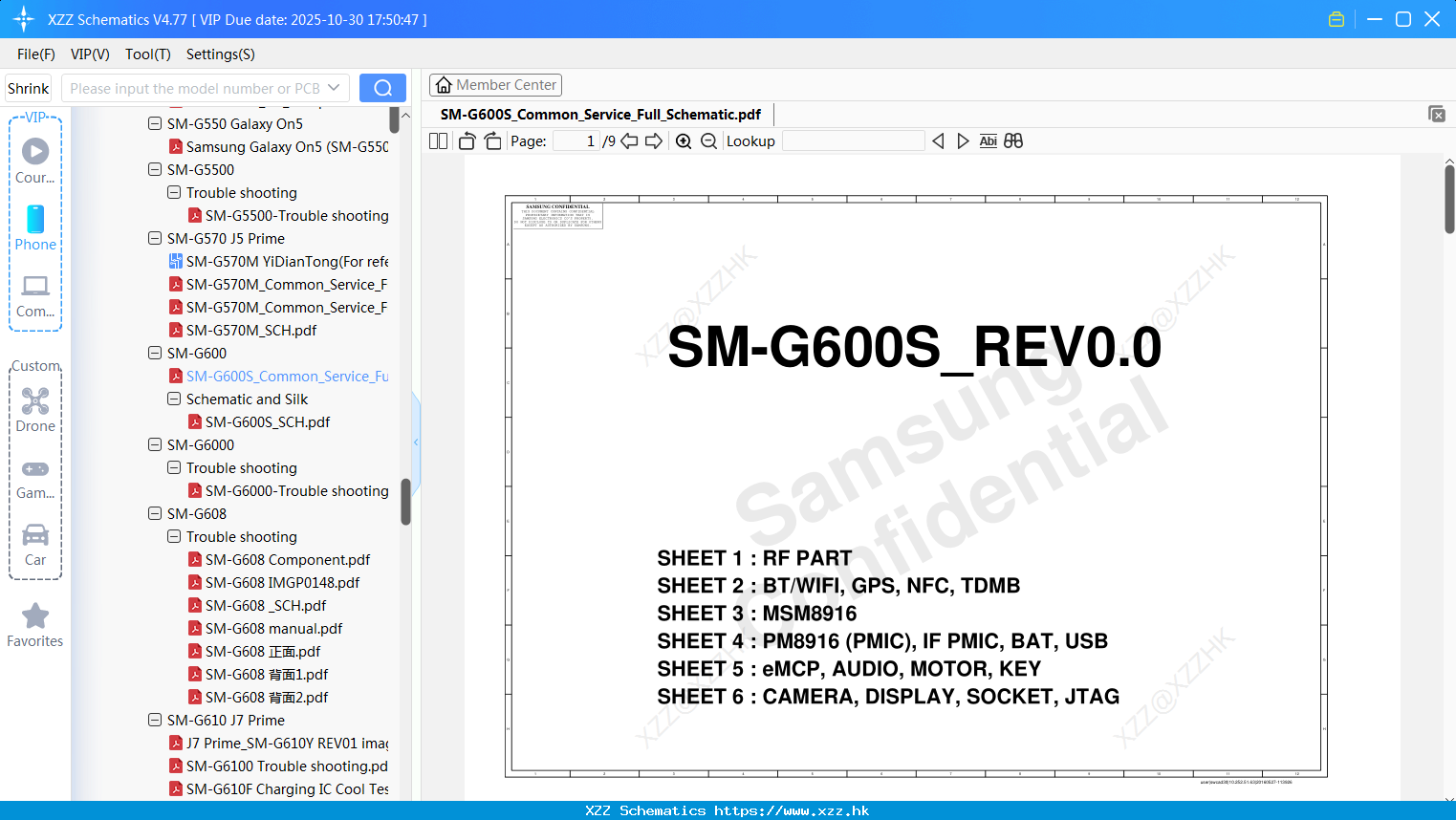Select the Computer category in sidebar
The height and width of the screenshot is (820, 1456).
(35, 295)
